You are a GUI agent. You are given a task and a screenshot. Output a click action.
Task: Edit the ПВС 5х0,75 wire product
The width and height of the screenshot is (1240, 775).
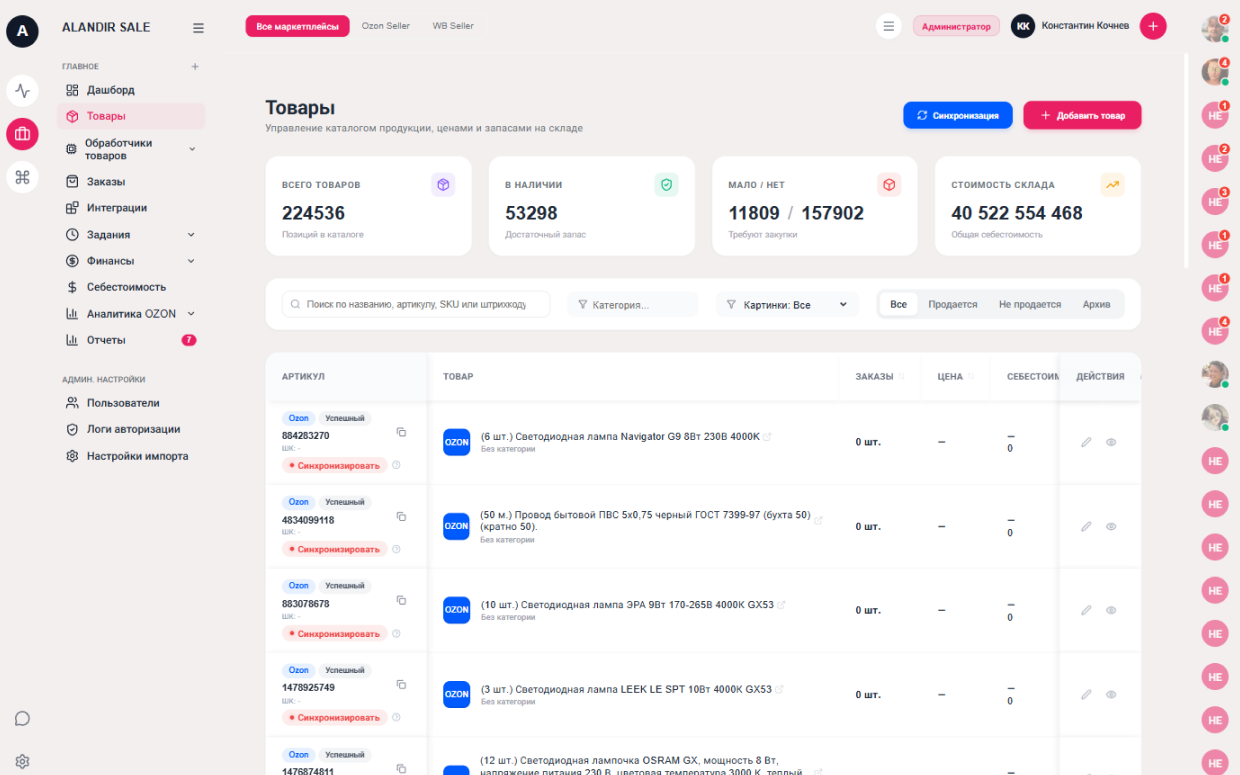(x=1086, y=526)
